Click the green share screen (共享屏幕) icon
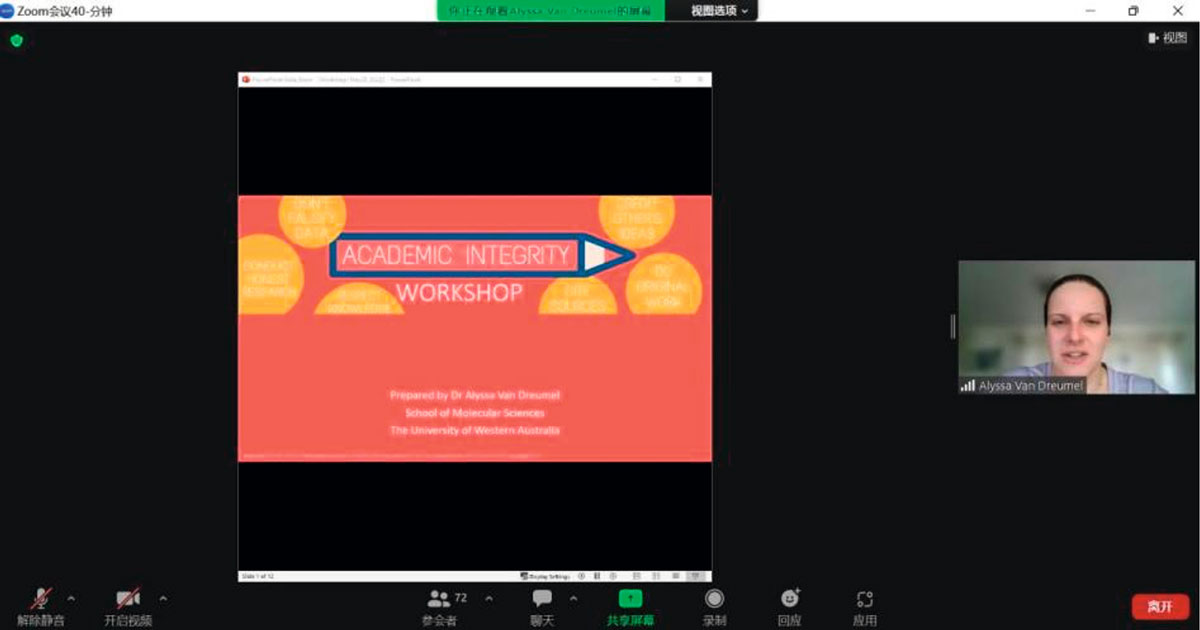The width and height of the screenshot is (1200, 630). [x=630, y=599]
